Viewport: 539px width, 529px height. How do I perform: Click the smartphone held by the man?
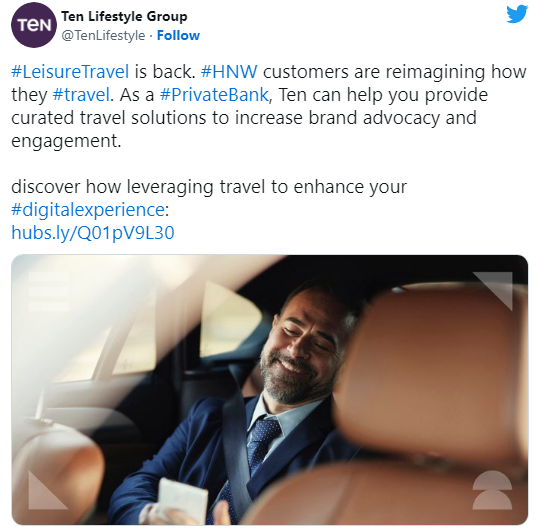click(x=182, y=500)
